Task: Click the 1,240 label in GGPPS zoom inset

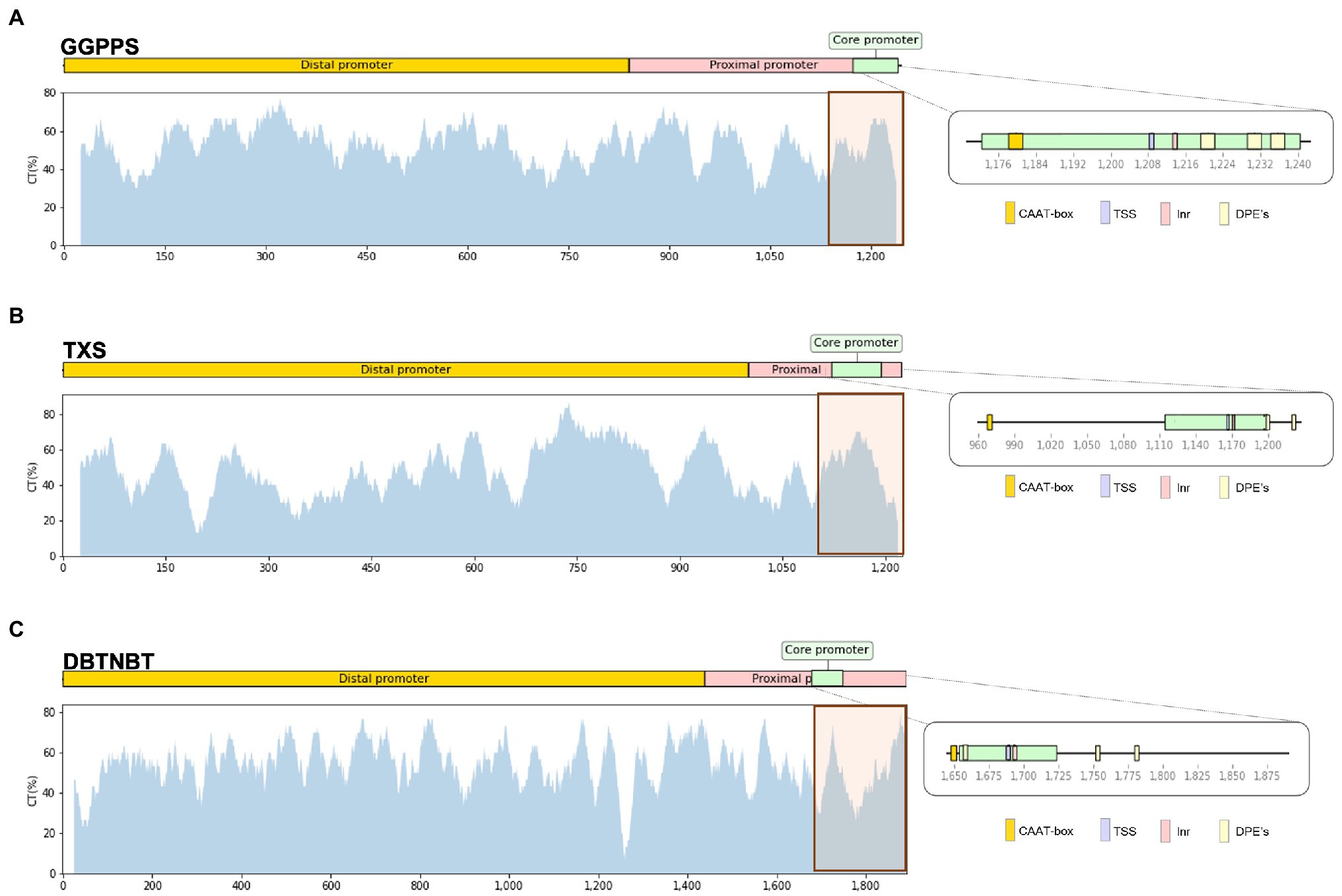Action: (1298, 164)
